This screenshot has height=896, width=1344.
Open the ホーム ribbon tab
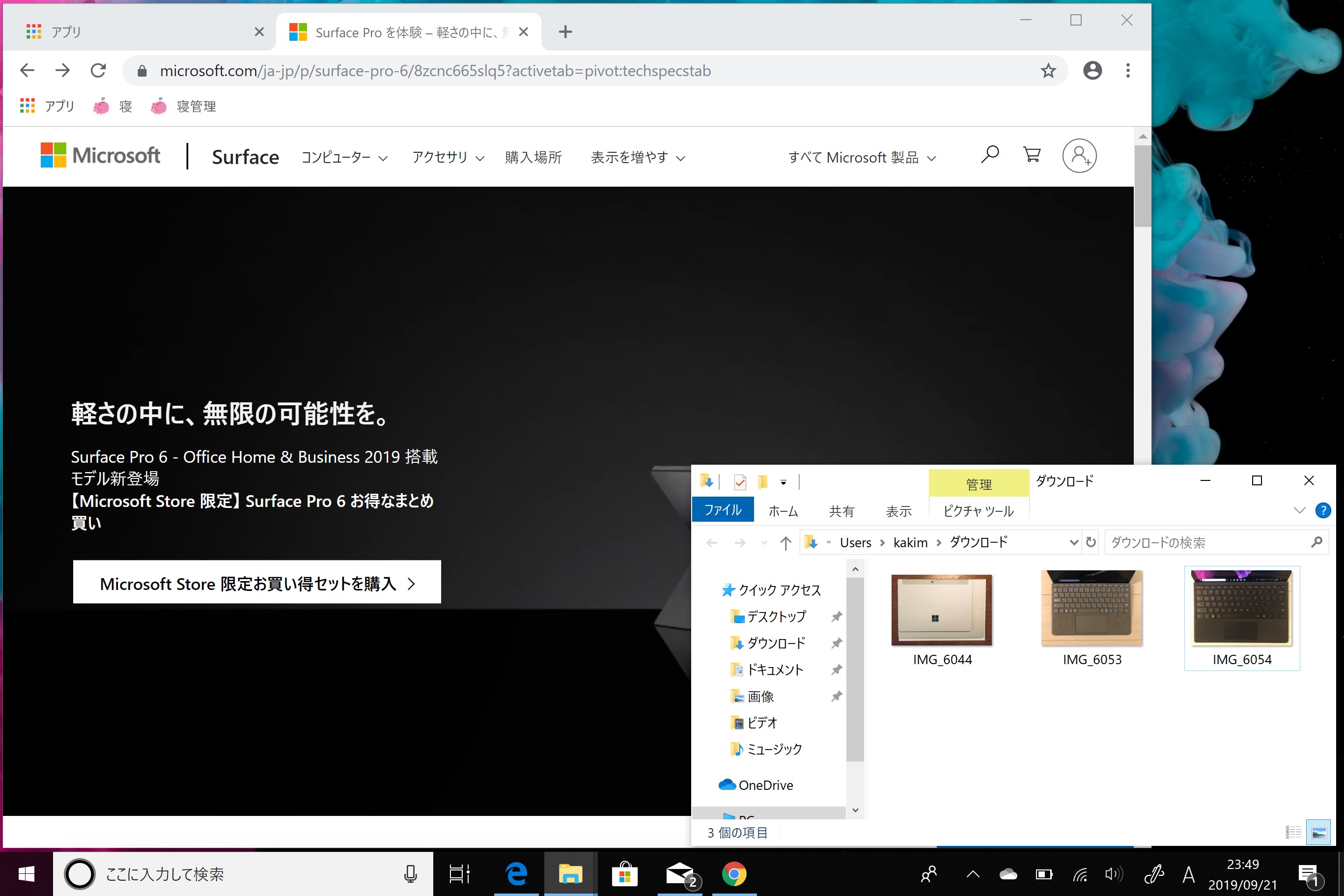[x=783, y=511]
